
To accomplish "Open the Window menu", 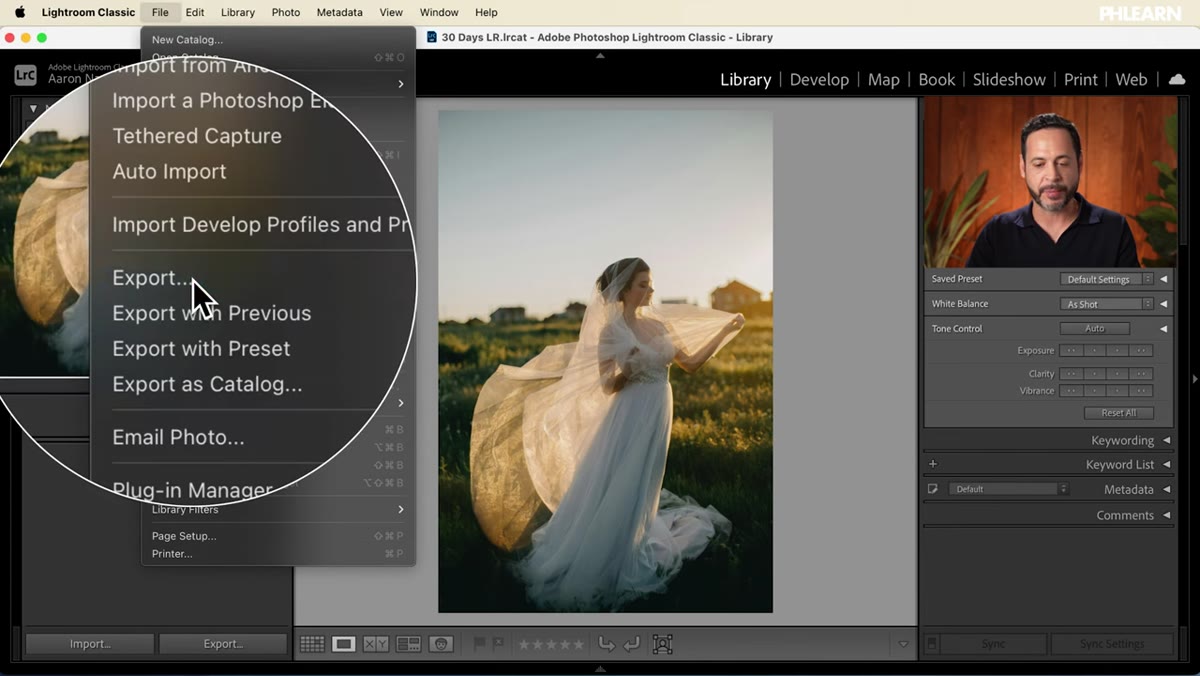I will tap(439, 12).
